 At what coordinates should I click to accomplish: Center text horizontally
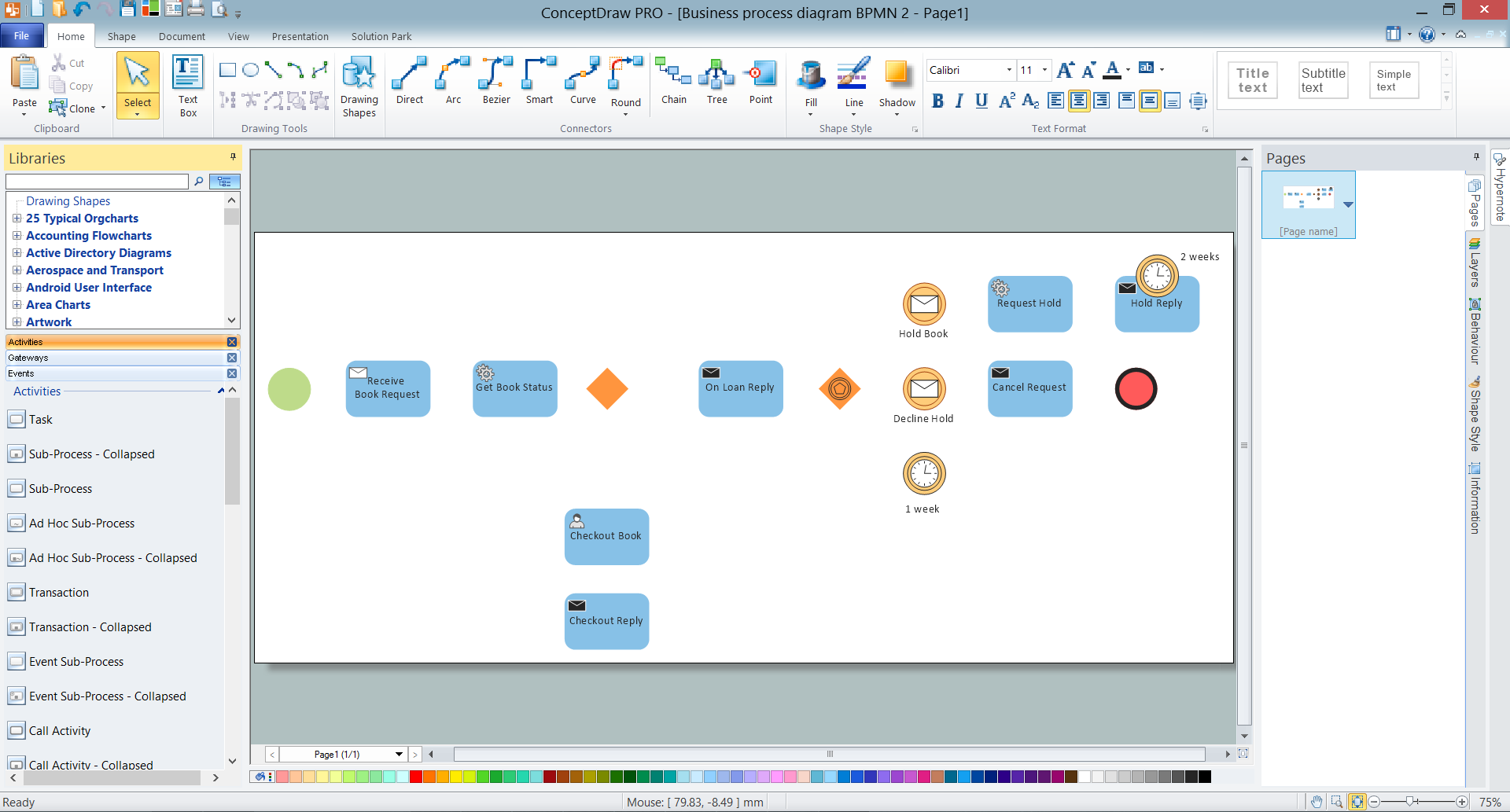pyautogui.click(x=1079, y=101)
